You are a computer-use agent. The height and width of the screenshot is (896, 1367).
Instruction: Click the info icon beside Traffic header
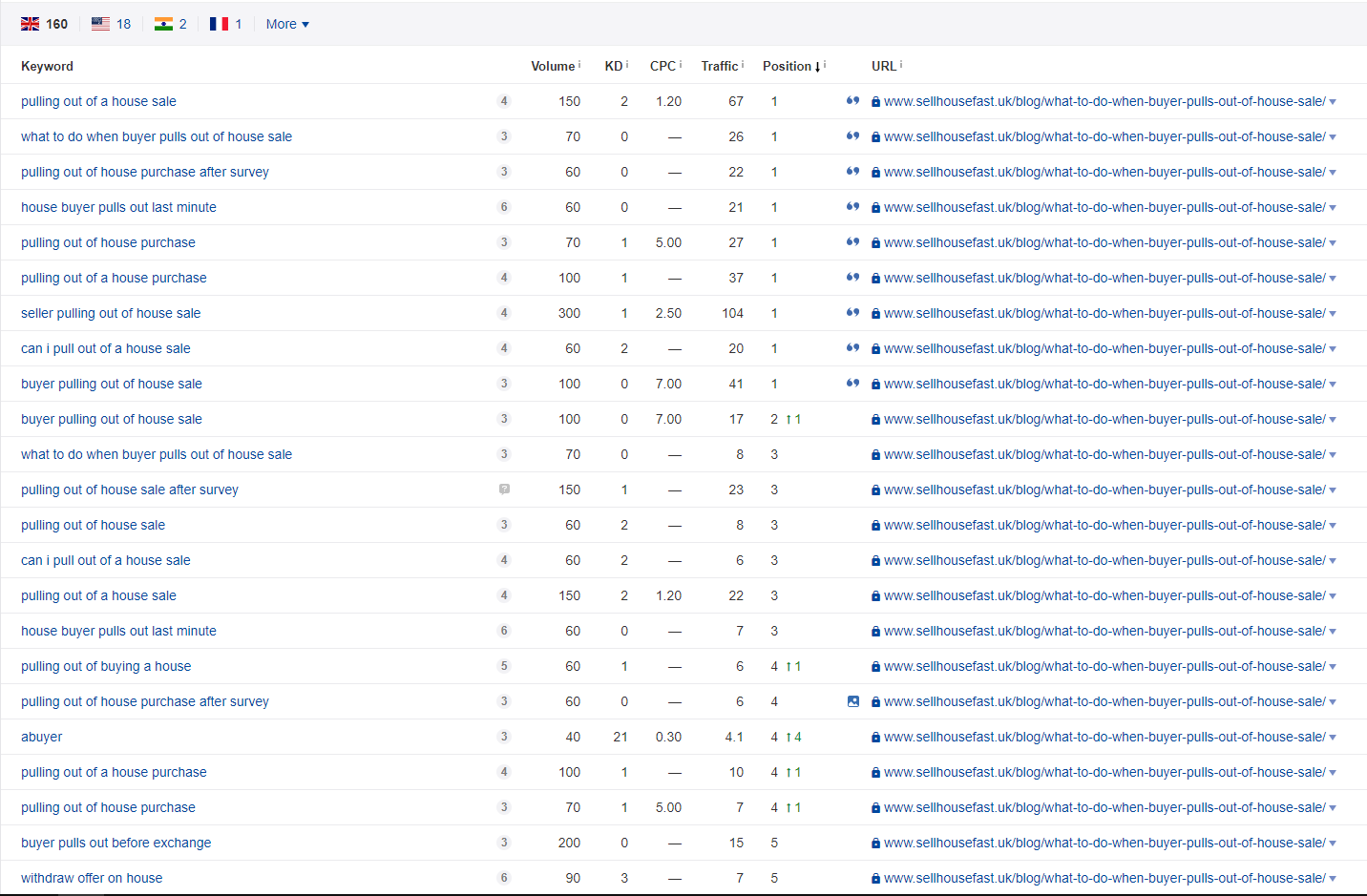pyautogui.click(x=743, y=65)
